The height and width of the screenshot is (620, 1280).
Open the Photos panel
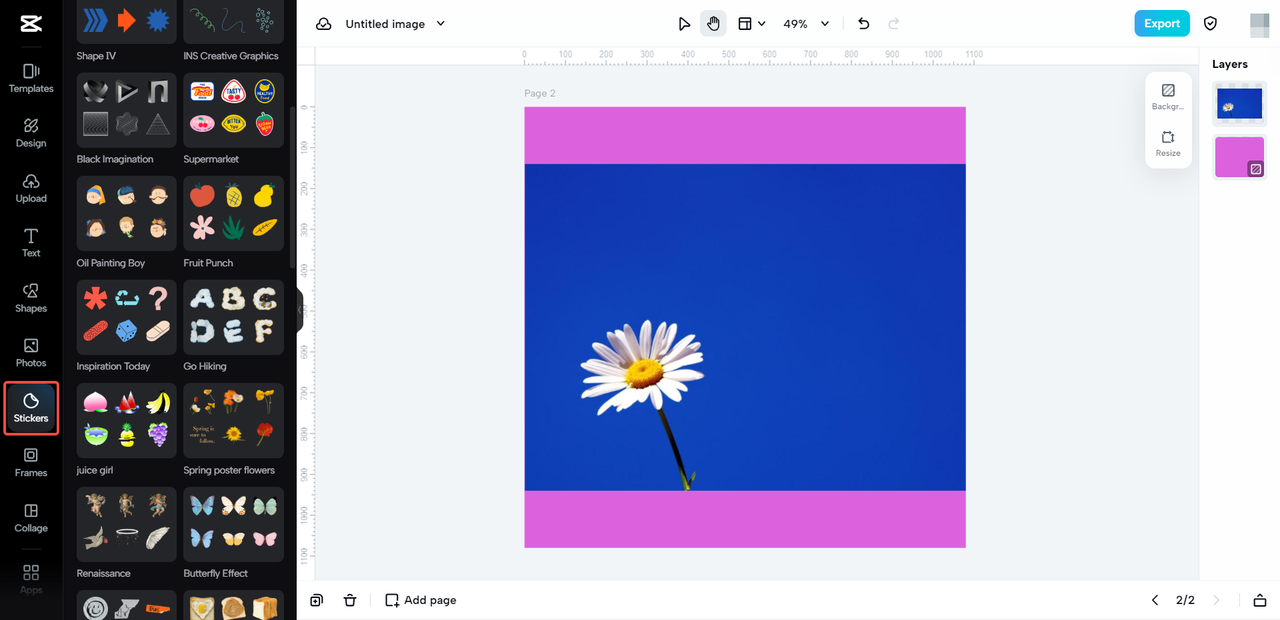tap(31, 353)
